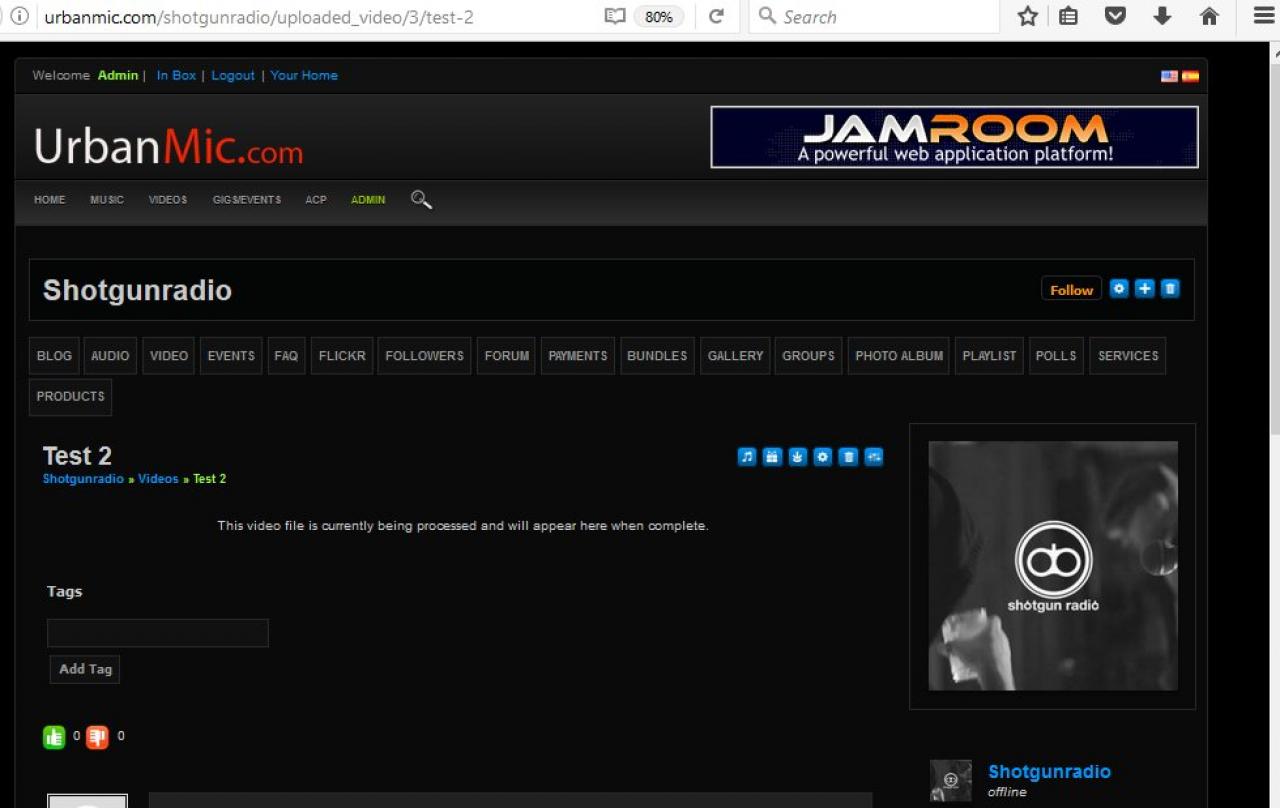Click the download icon for Test 2

(797, 457)
